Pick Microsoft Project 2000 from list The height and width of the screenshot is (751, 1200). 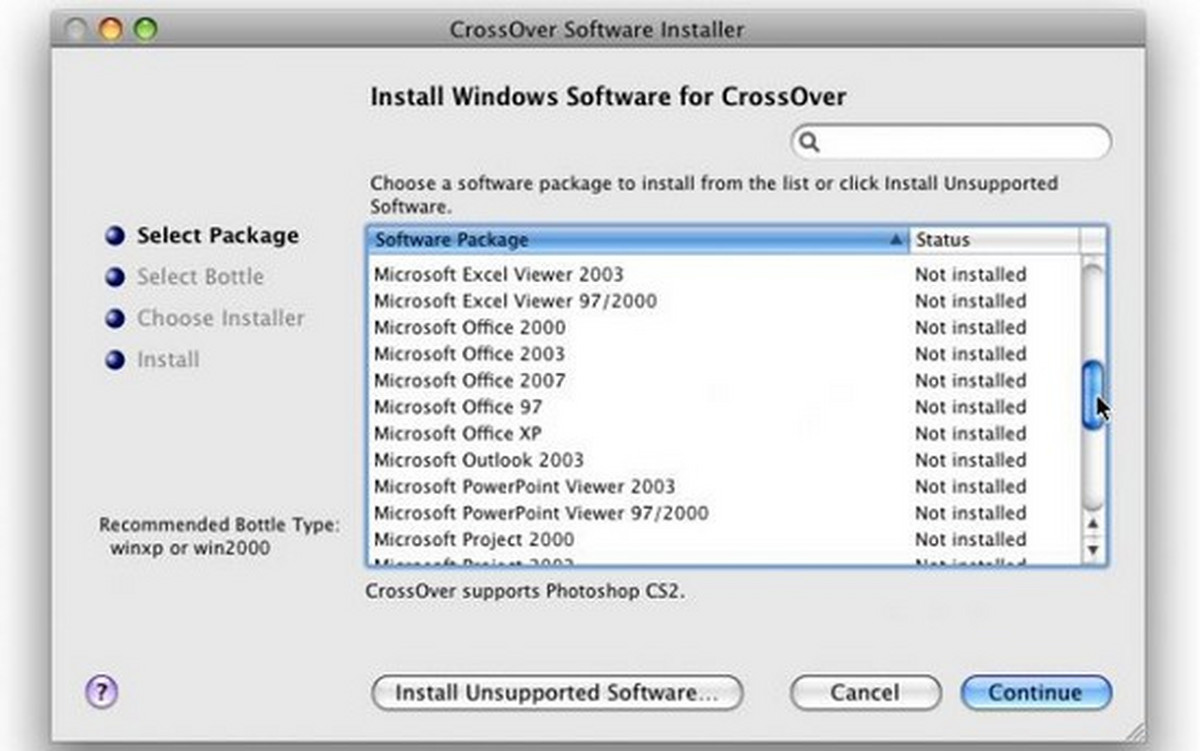474,540
